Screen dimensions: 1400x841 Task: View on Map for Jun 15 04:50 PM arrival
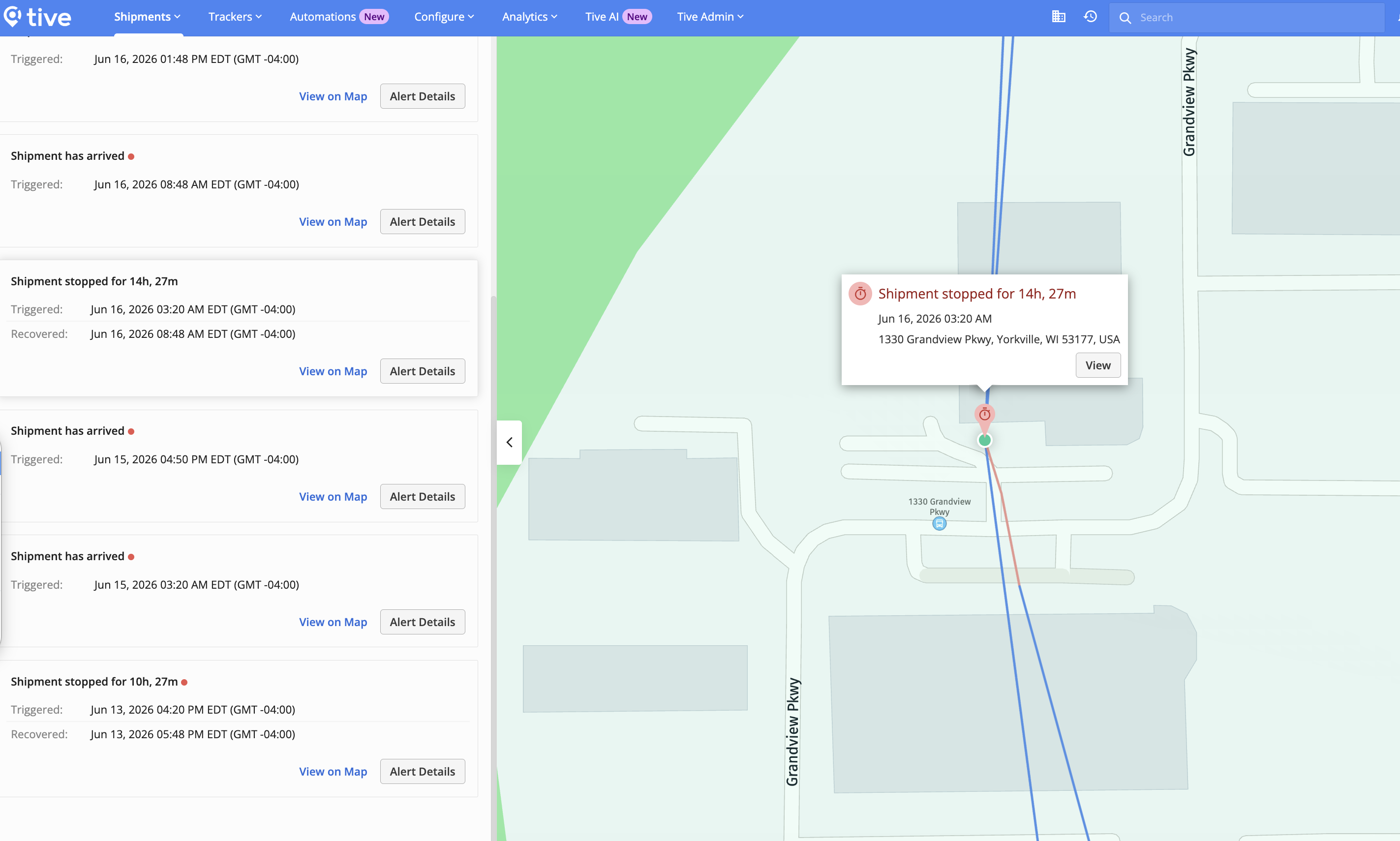click(x=334, y=496)
